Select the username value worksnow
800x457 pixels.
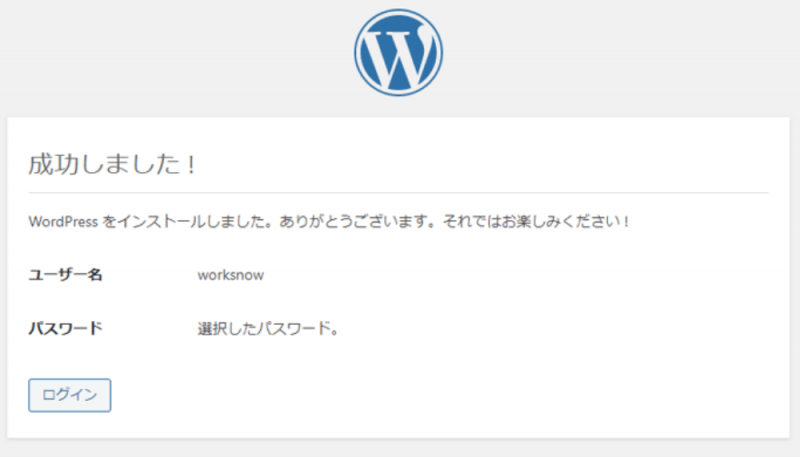point(231,275)
